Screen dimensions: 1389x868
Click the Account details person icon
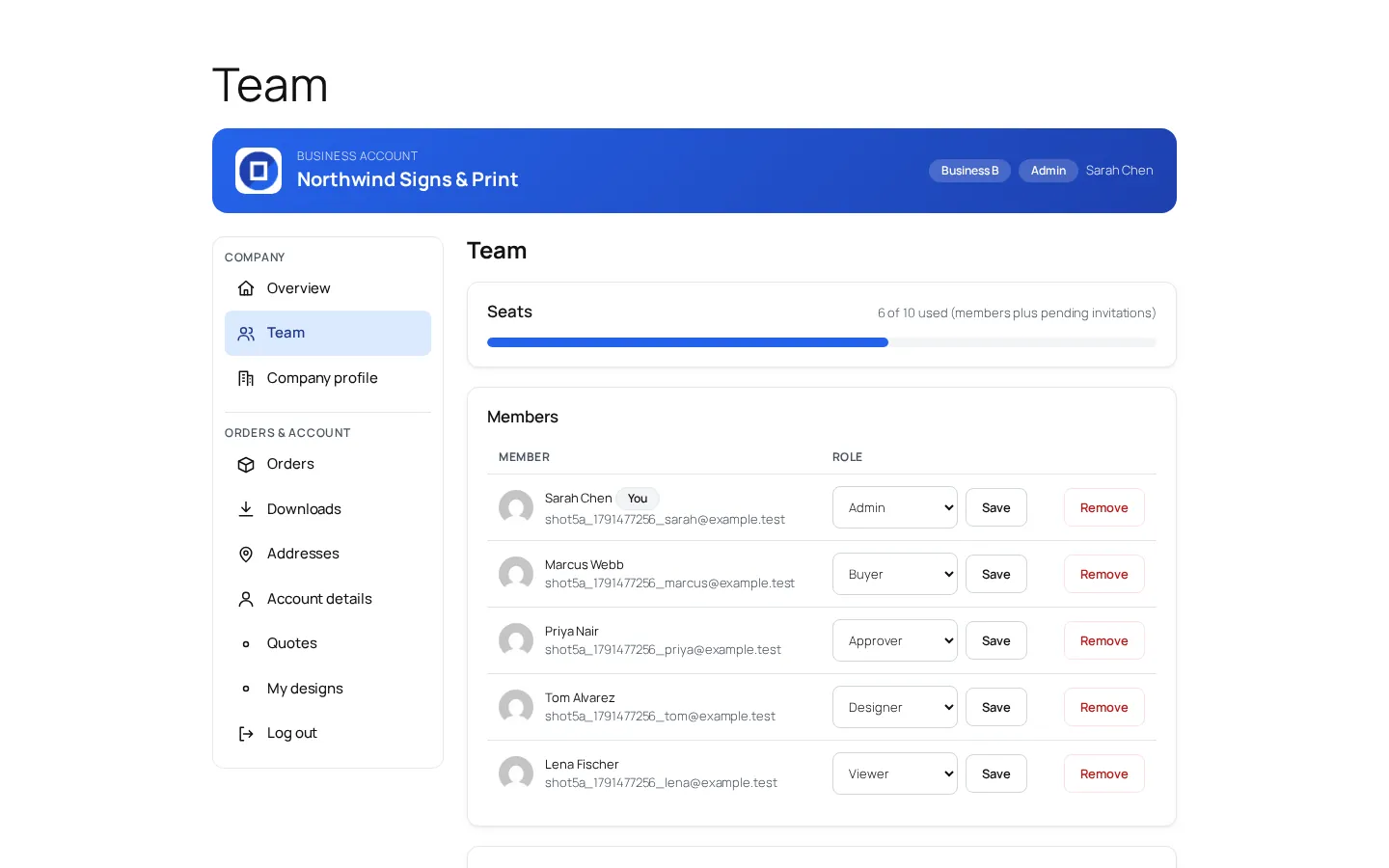[246, 599]
